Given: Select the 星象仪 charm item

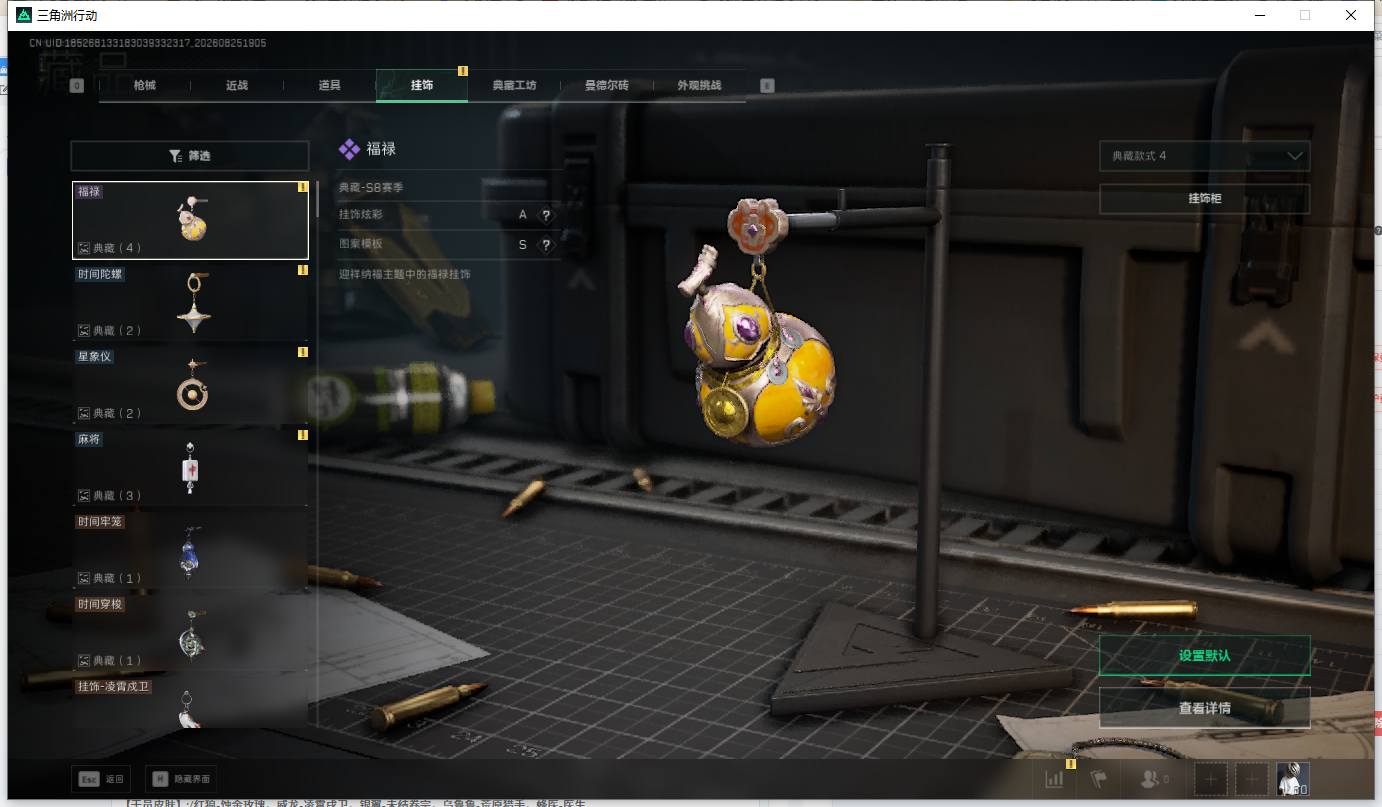Looking at the screenshot, I should pyautogui.click(x=191, y=384).
